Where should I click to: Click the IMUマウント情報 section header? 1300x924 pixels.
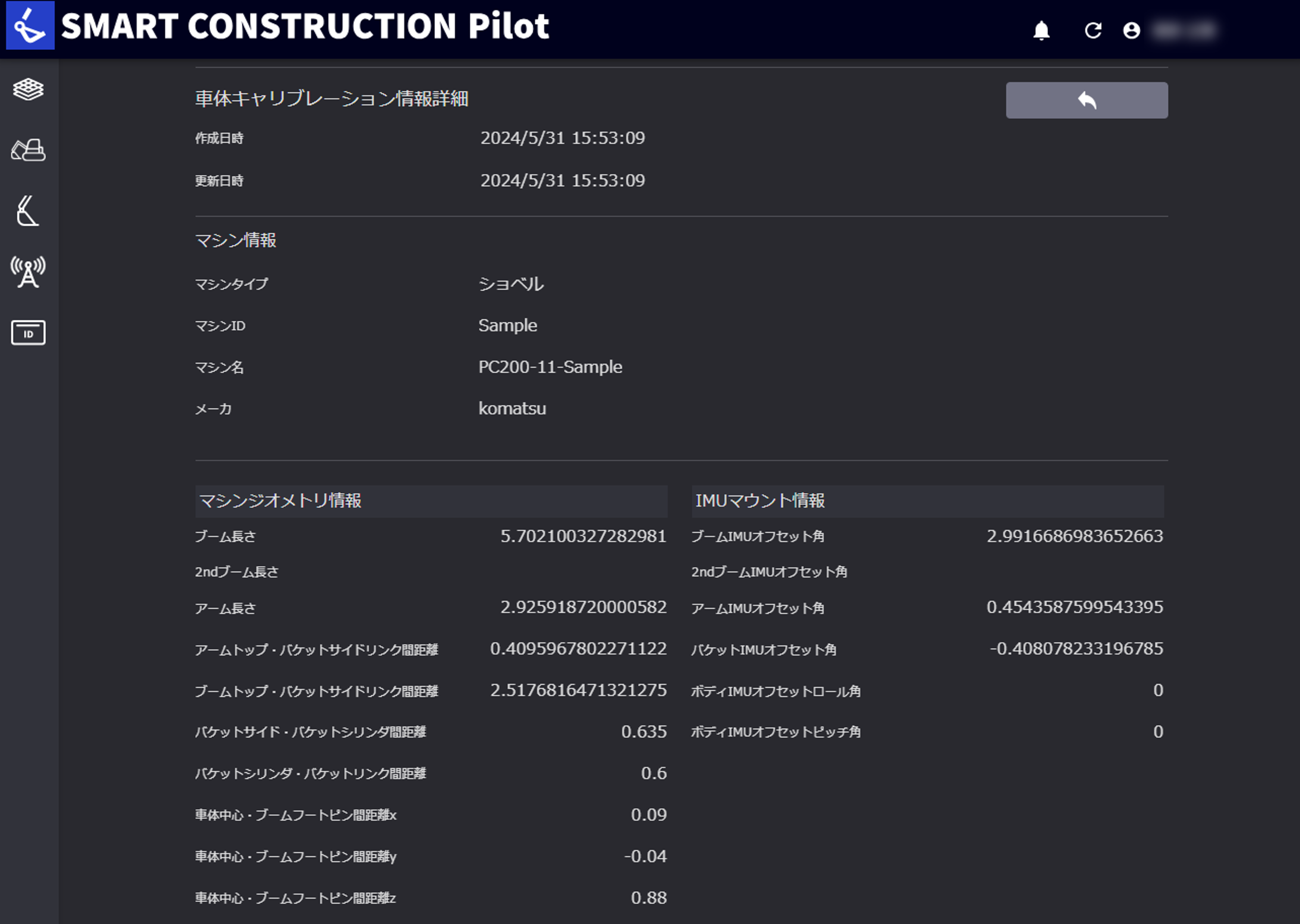click(759, 501)
